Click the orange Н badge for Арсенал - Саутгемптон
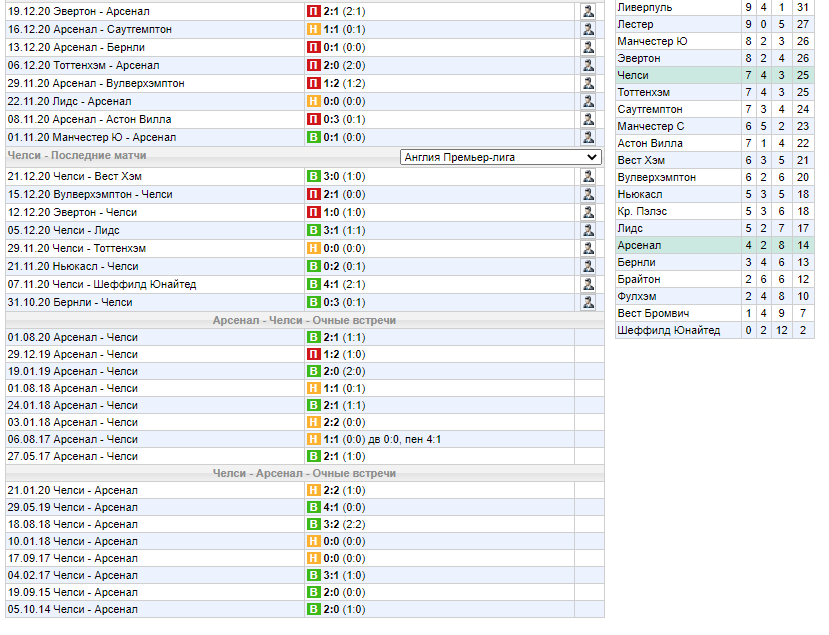Viewport: 829px width, 635px height. [314, 29]
